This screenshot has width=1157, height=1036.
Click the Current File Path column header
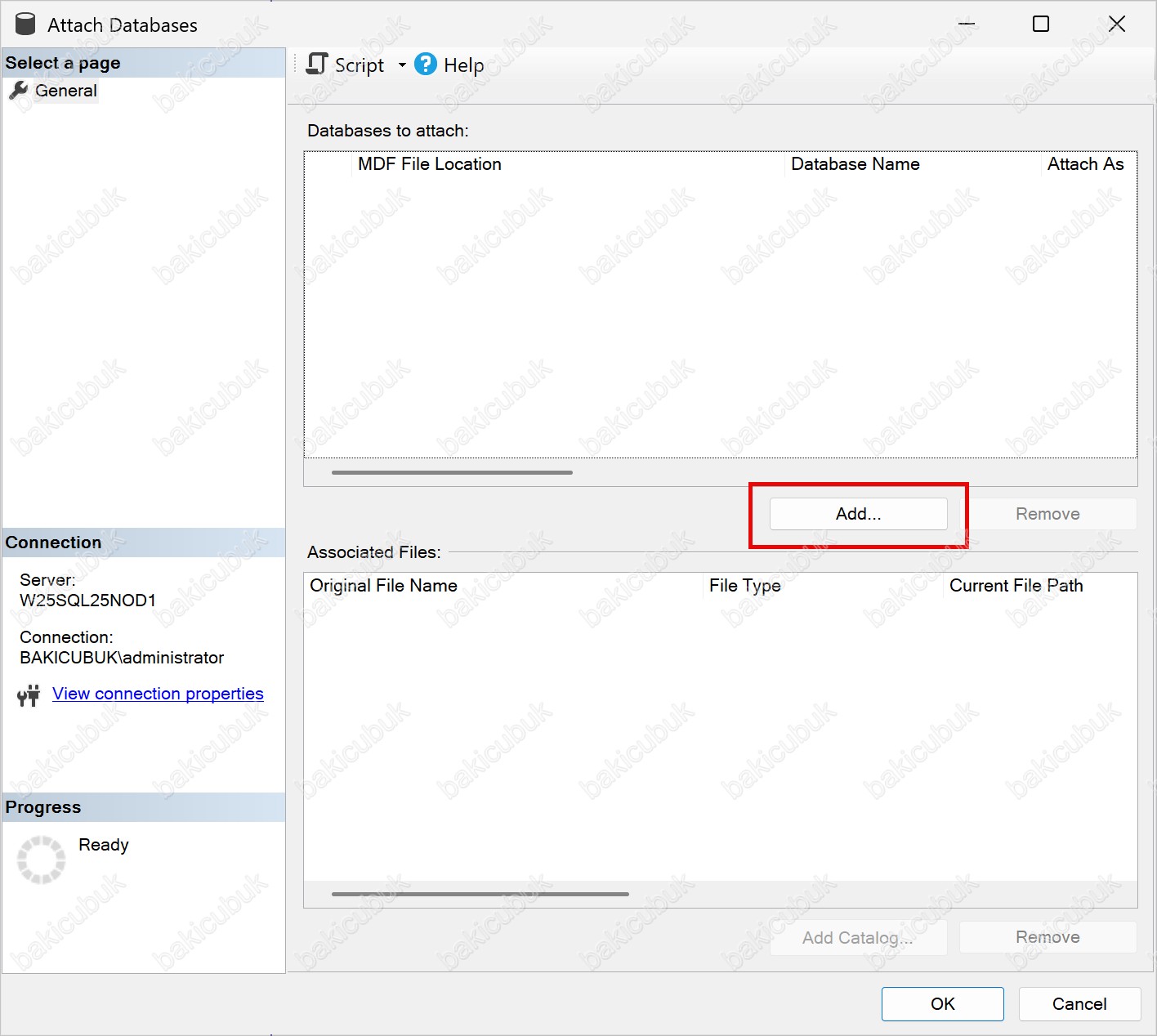coord(1016,586)
